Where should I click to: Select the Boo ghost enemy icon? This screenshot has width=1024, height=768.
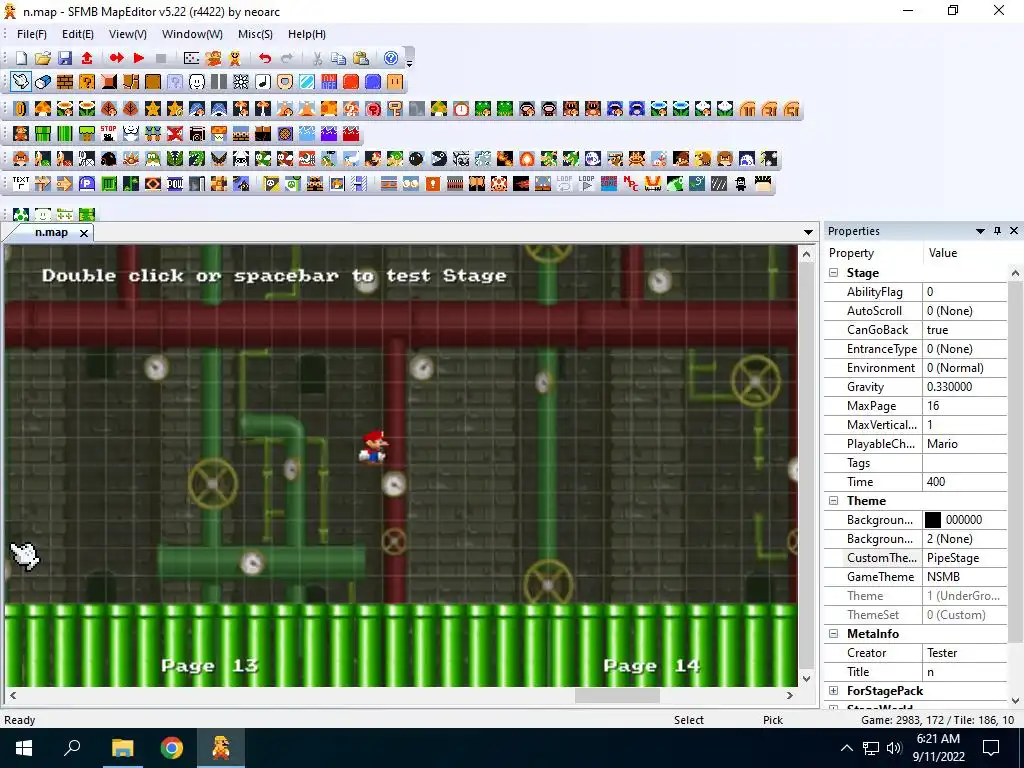[x=593, y=159]
